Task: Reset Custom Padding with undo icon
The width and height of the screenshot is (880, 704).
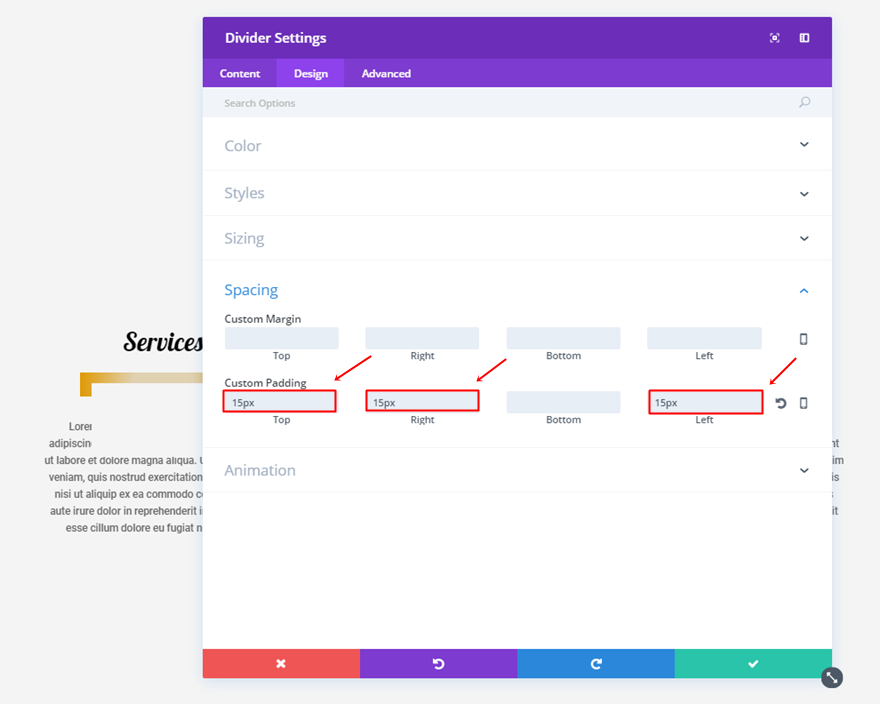Action: tap(781, 403)
